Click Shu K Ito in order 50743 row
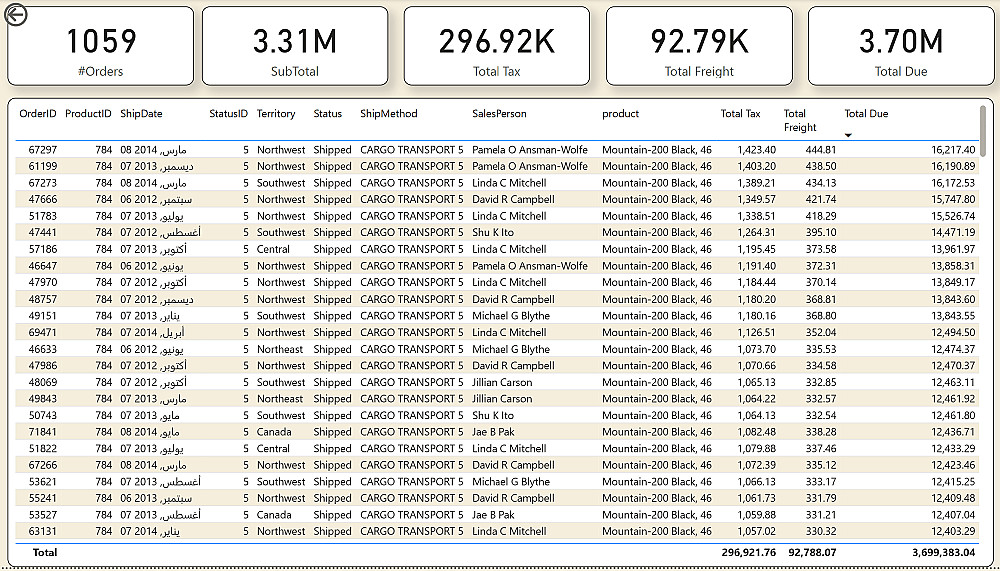This screenshot has width=1000, height=571. click(492, 415)
